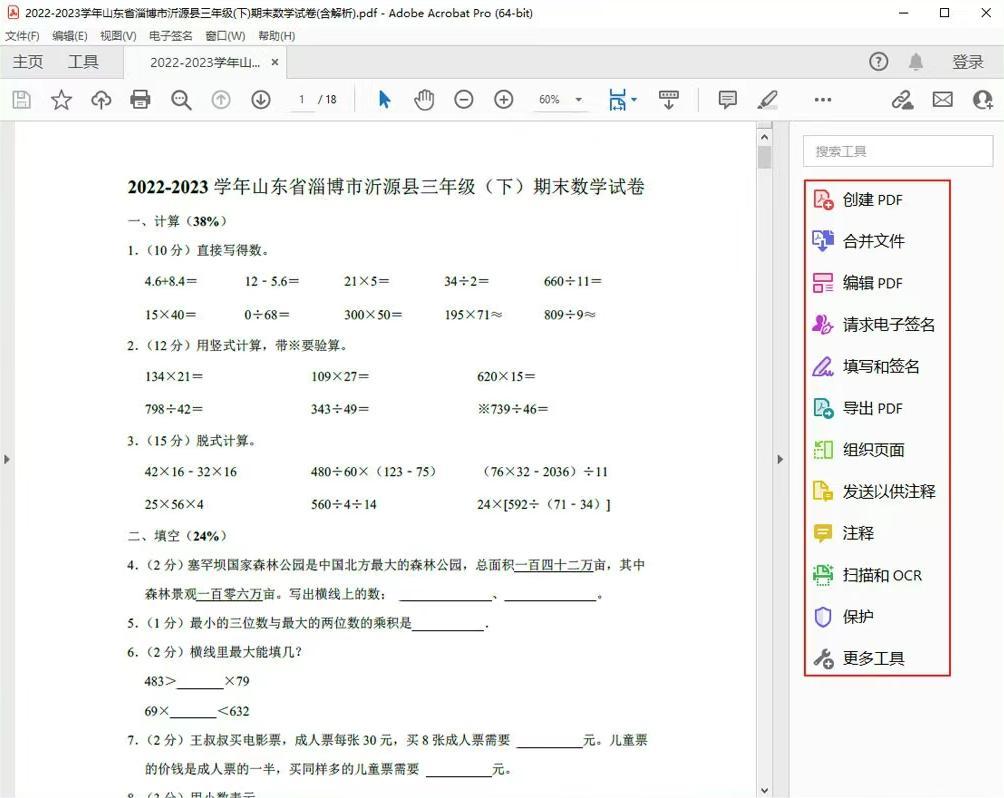The height and width of the screenshot is (798, 1004).
Task: Open the 创建 PDF tool
Action: click(x=871, y=199)
